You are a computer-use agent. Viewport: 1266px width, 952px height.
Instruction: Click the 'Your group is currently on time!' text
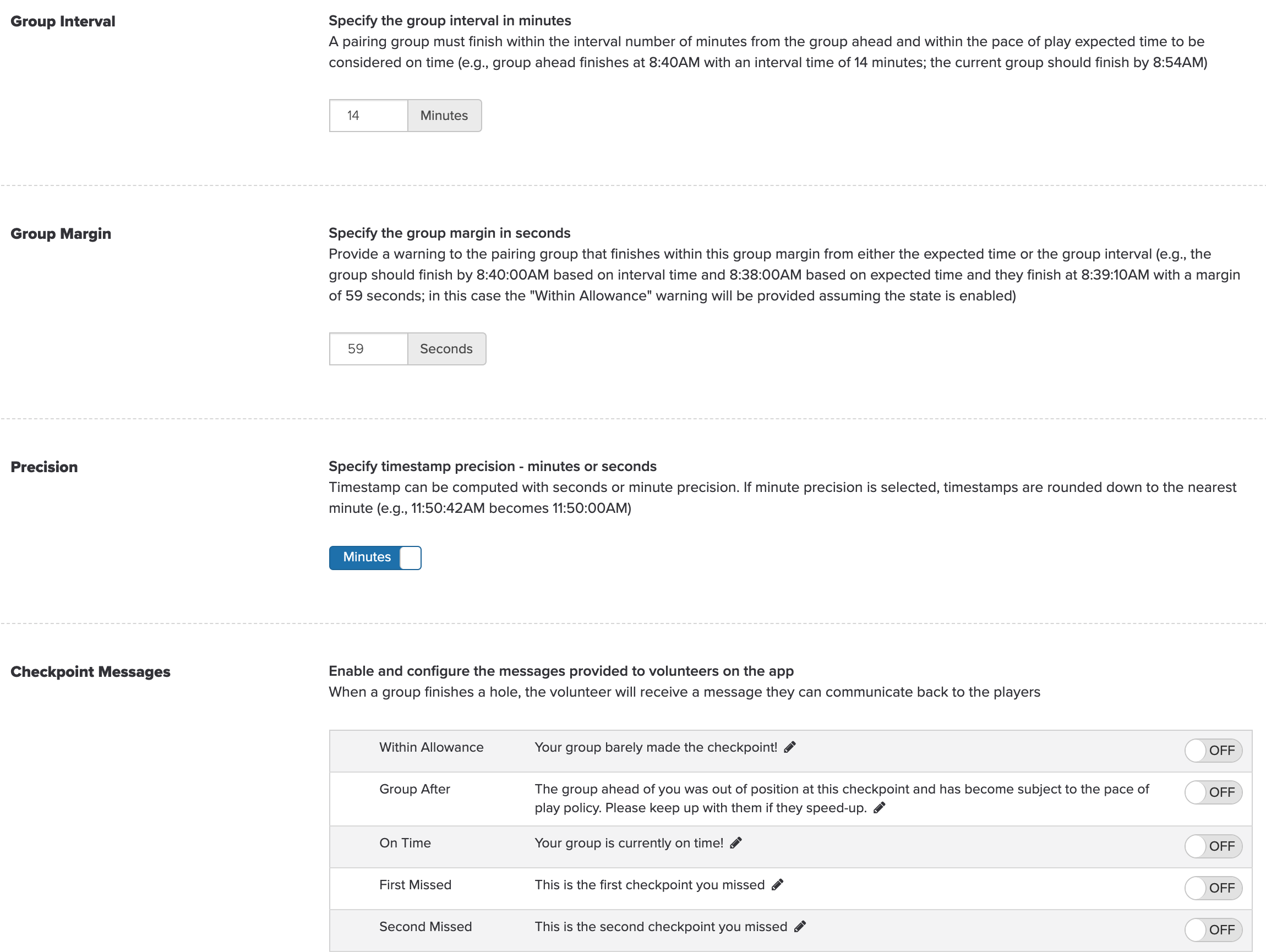[629, 842]
